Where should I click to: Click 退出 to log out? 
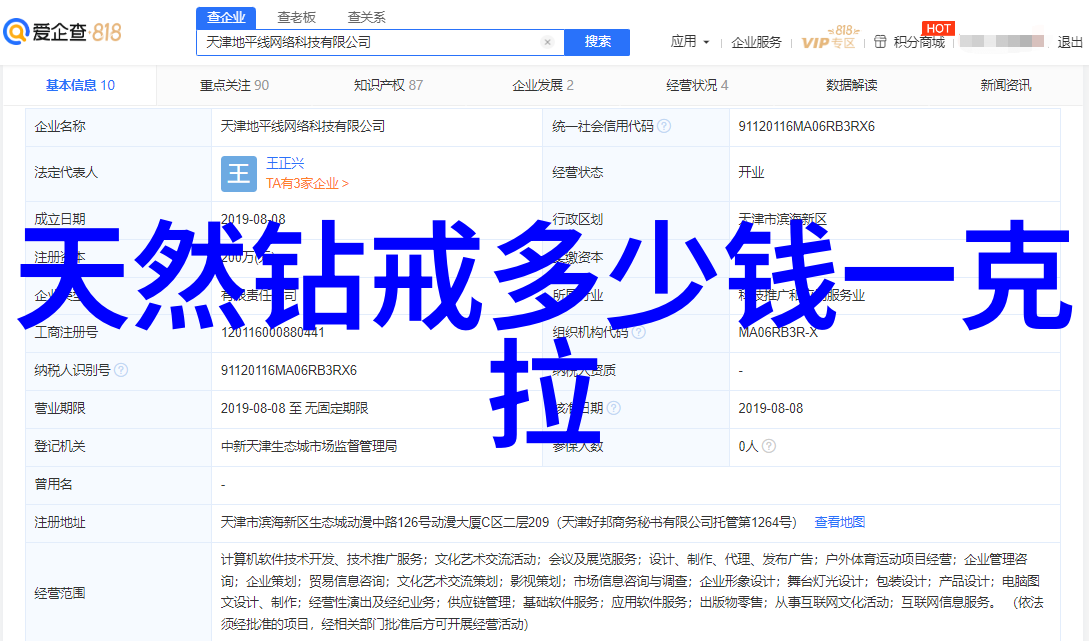(x=1070, y=42)
